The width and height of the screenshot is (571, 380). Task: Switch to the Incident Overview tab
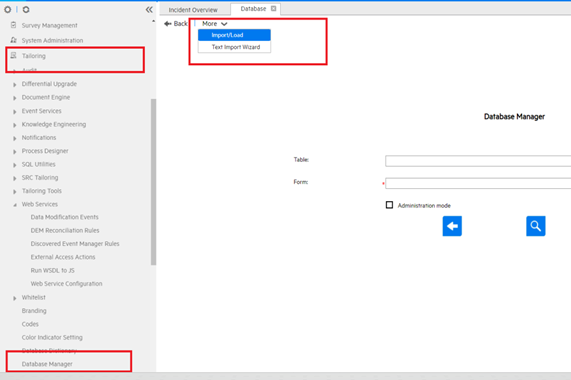pos(193,10)
